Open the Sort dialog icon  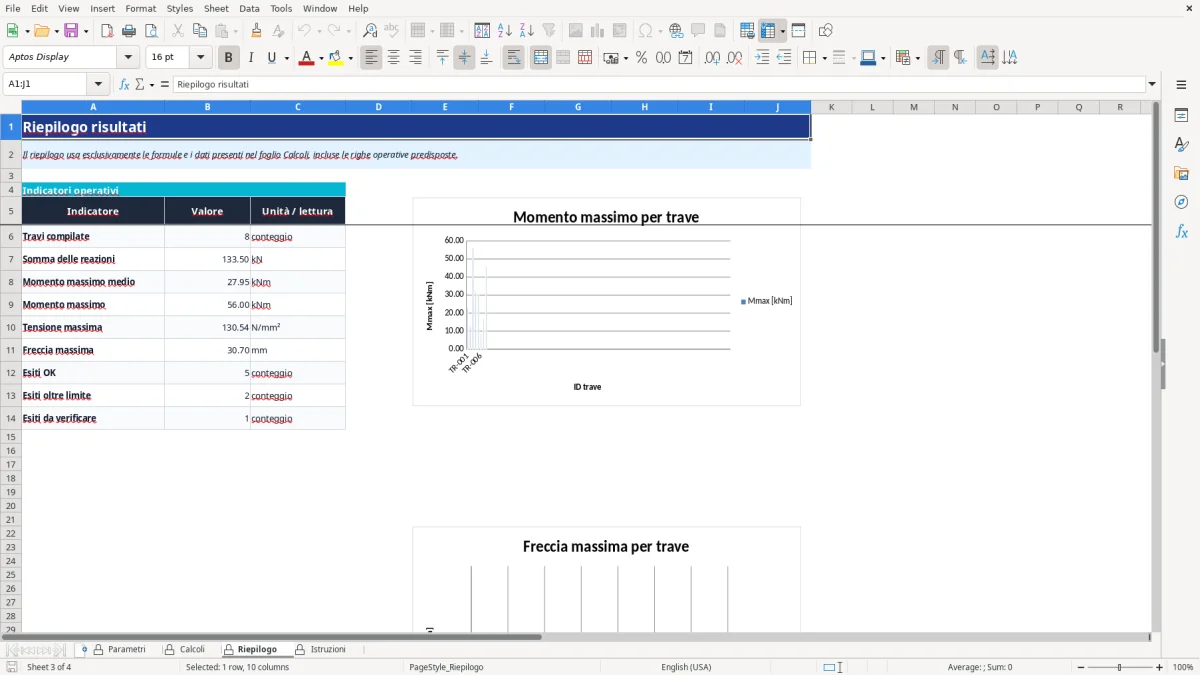482,31
